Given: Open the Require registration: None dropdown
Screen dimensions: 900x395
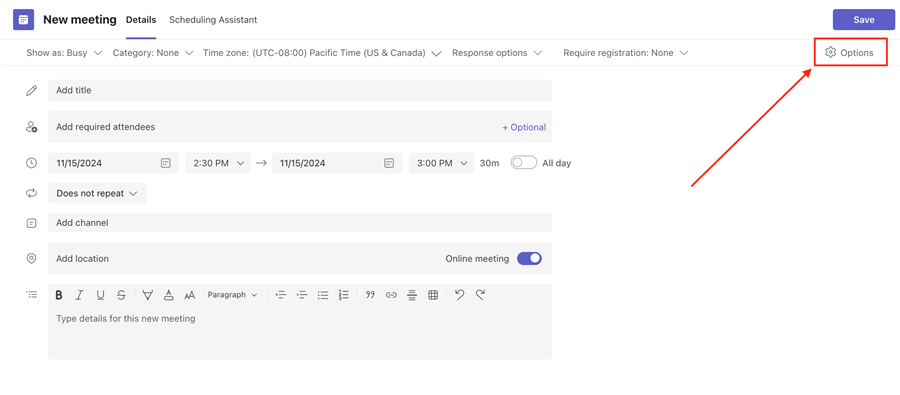Looking at the screenshot, I should click(x=625, y=53).
